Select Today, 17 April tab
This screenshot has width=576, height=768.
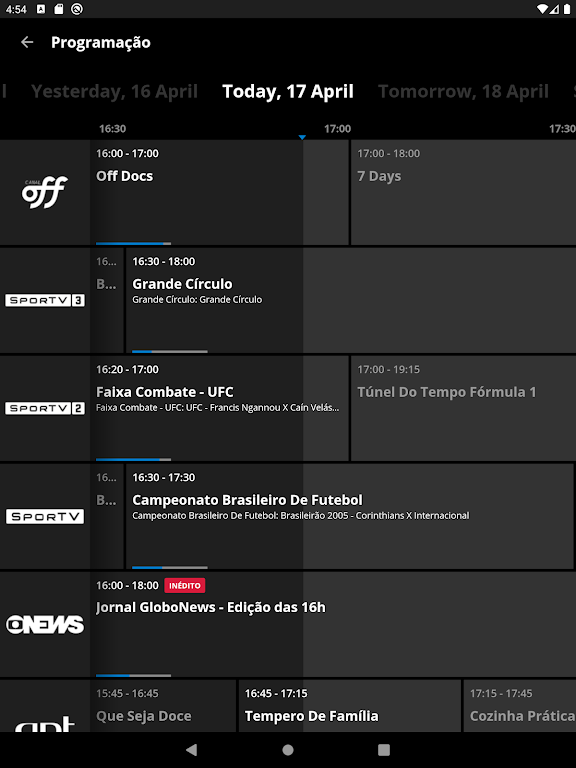[288, 92]
